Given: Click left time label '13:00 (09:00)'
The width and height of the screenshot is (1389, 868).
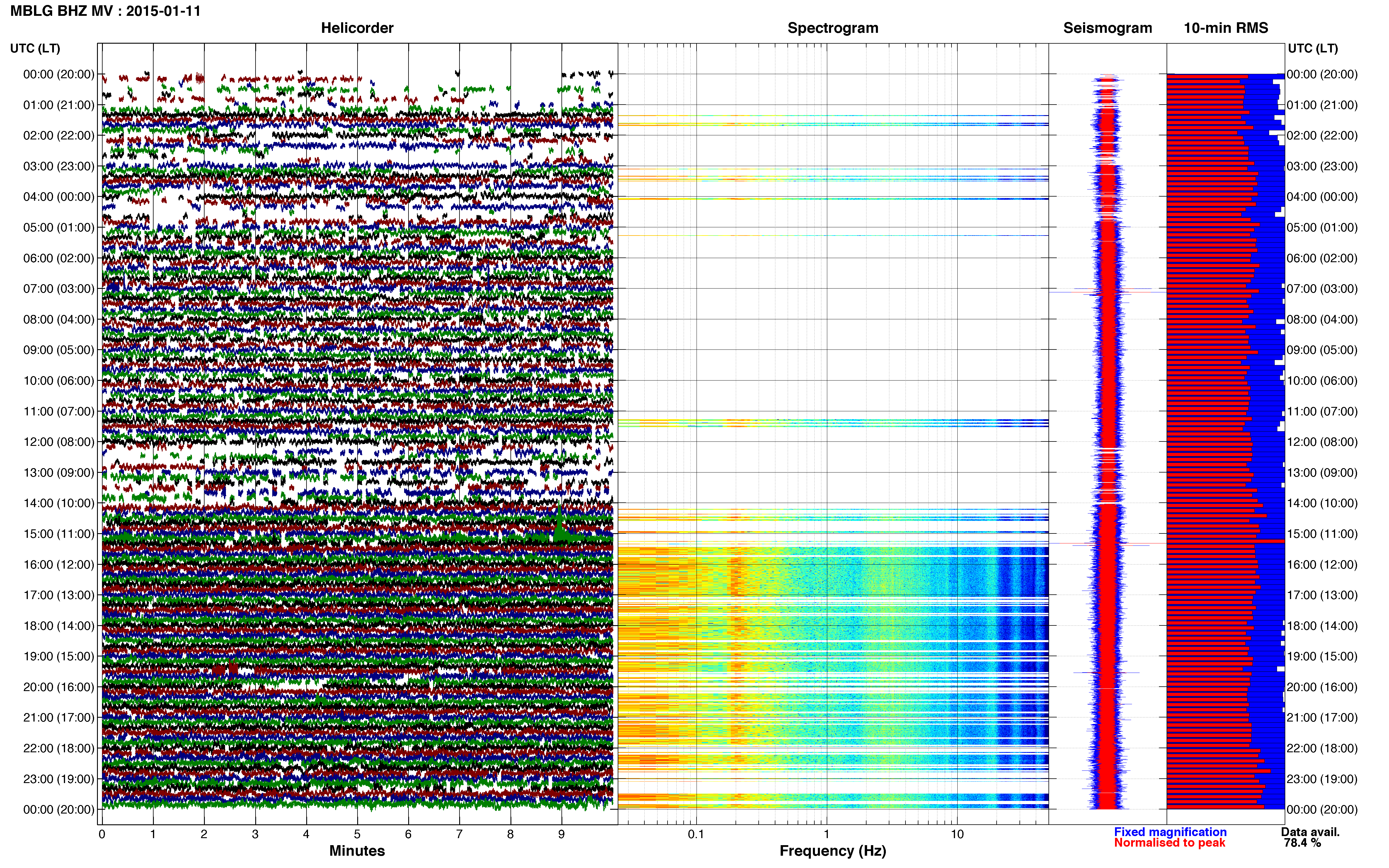Looking at the screenshot, I should coord(59,473).
